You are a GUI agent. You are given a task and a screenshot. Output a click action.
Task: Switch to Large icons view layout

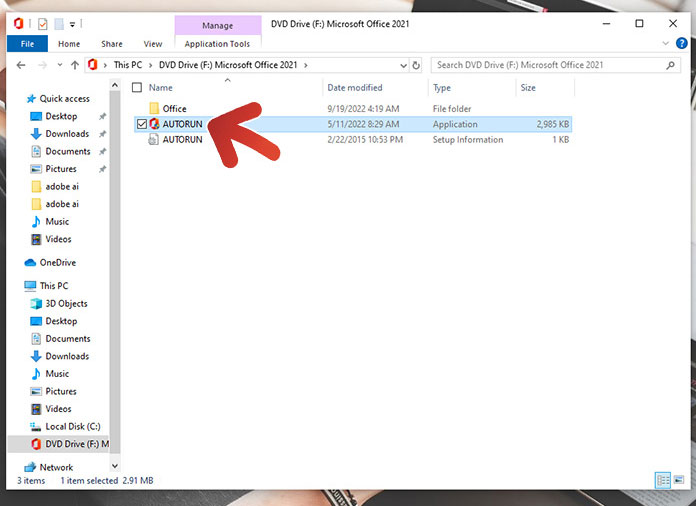pos(678,480)
